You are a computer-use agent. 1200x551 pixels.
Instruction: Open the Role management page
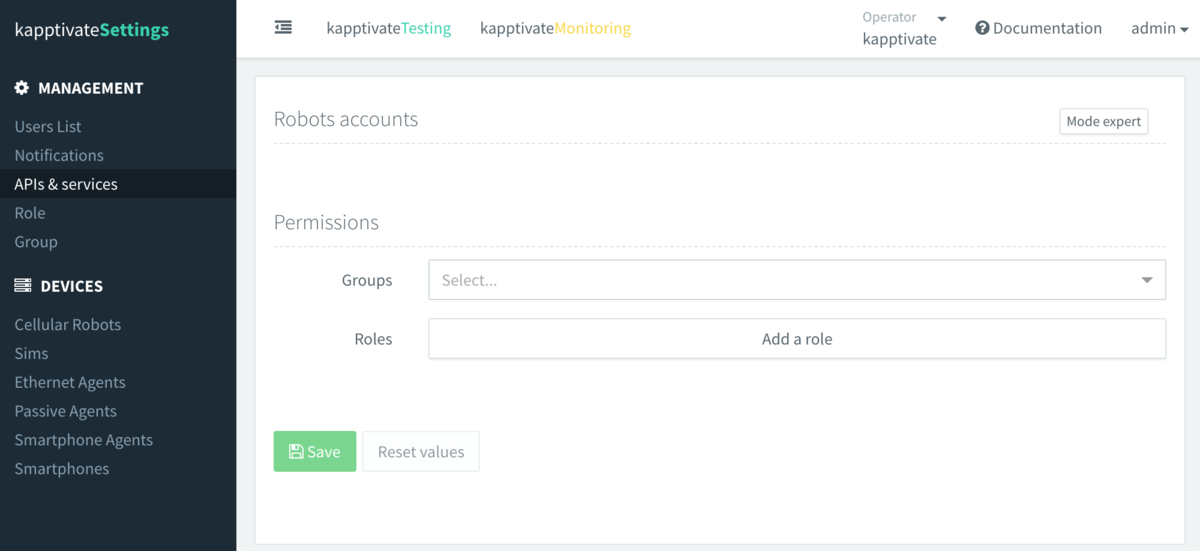click(x=30, y=213)
